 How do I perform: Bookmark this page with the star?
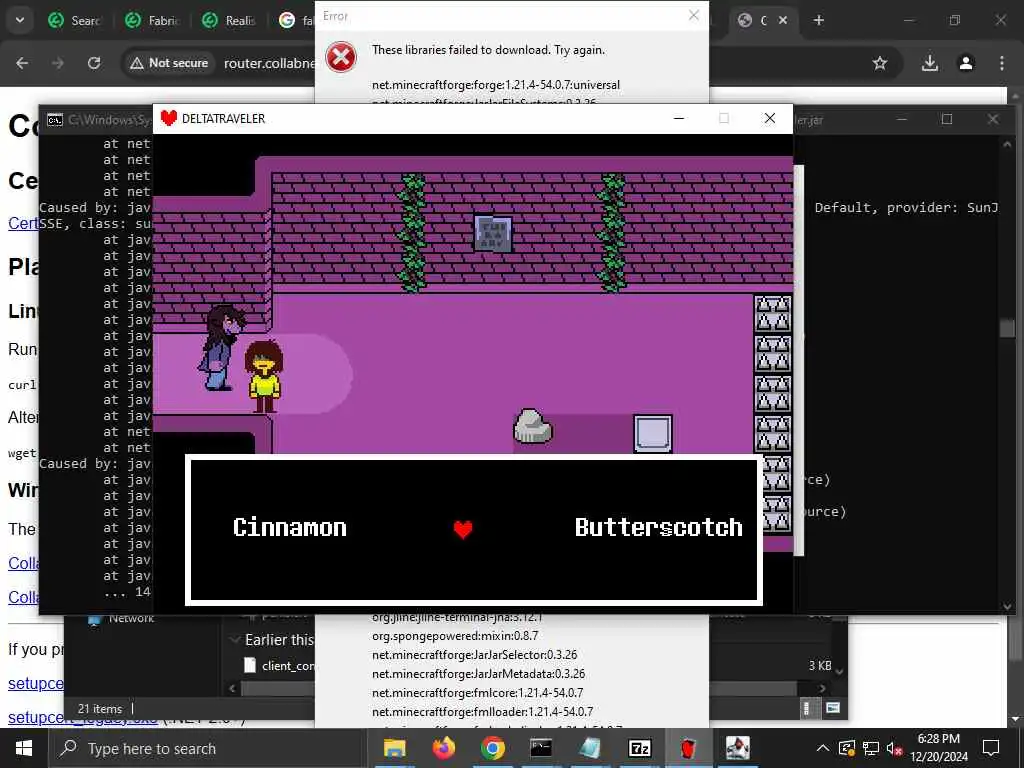click(880, 63)
